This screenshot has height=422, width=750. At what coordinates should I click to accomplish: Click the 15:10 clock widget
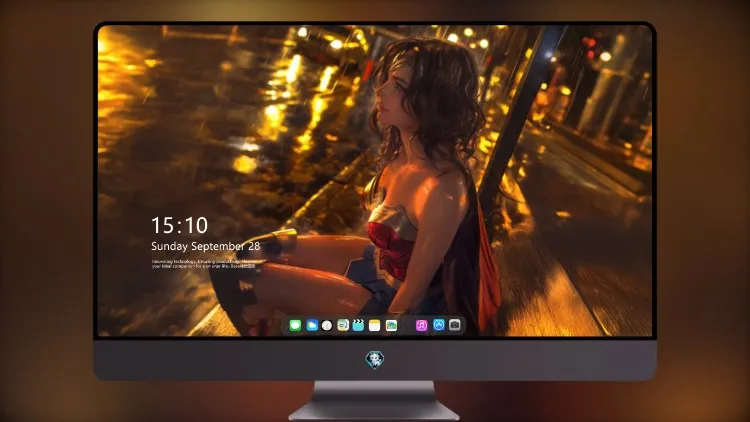point(179,225)
